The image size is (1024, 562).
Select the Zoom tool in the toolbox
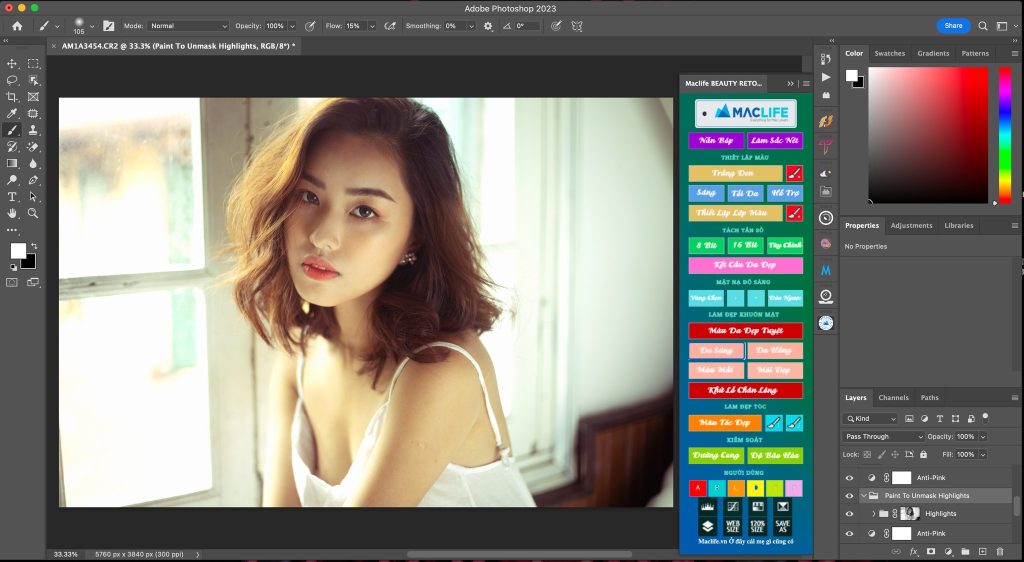click(x=33, y=213)
